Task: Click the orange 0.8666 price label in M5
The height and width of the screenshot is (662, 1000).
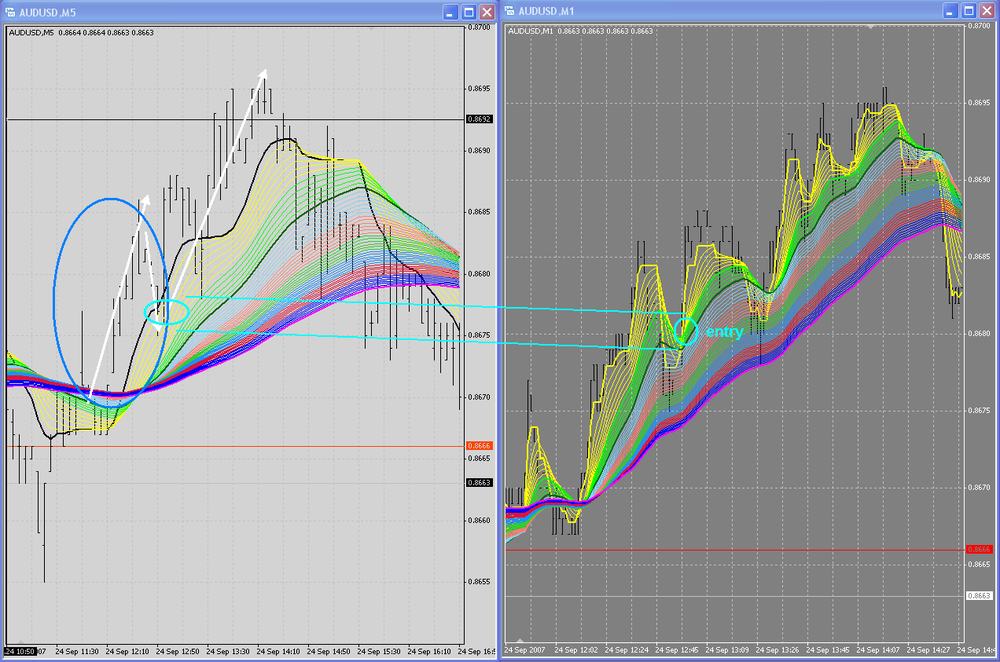Action: click(x=480, y=446)
